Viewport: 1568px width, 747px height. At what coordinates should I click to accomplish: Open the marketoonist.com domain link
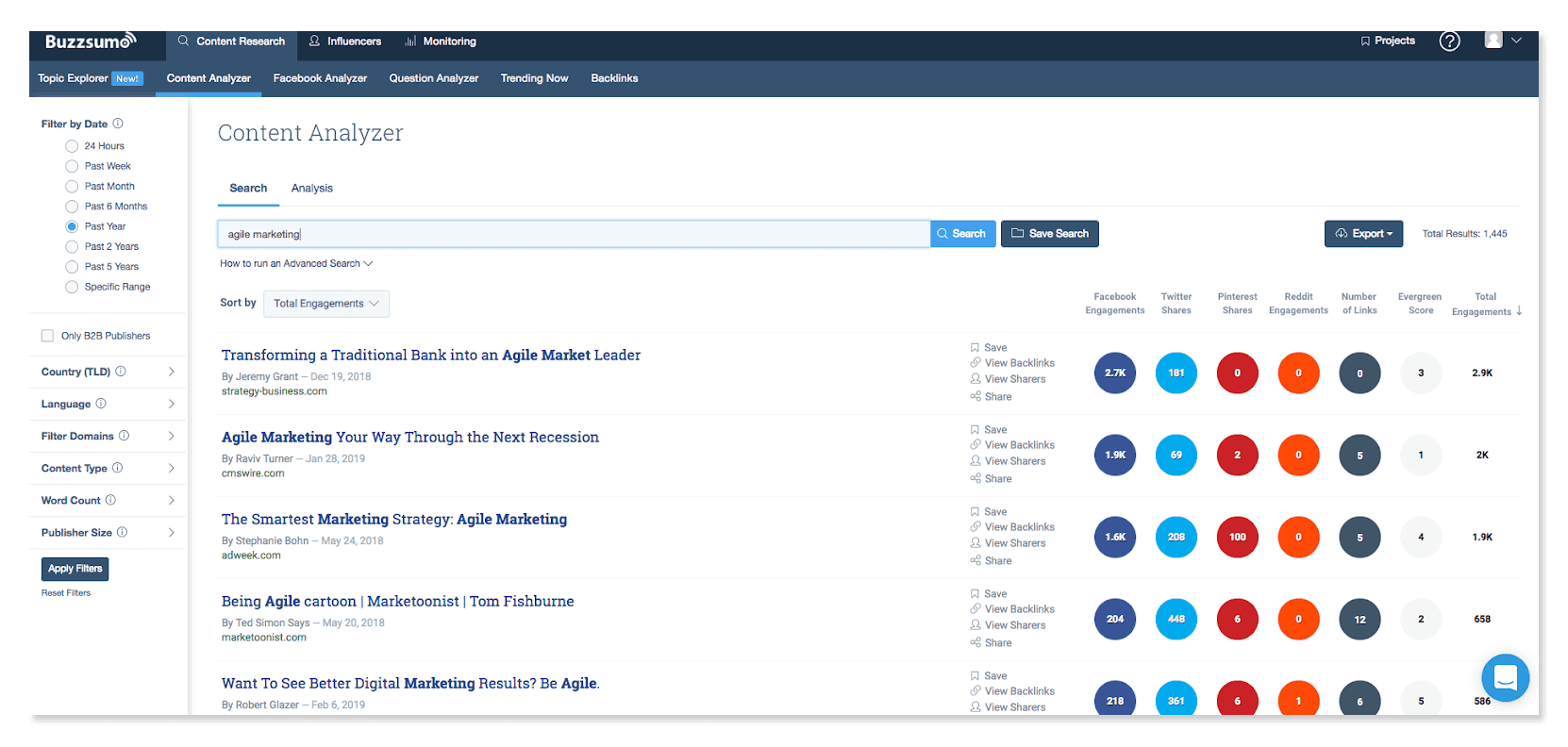[264, 638]
